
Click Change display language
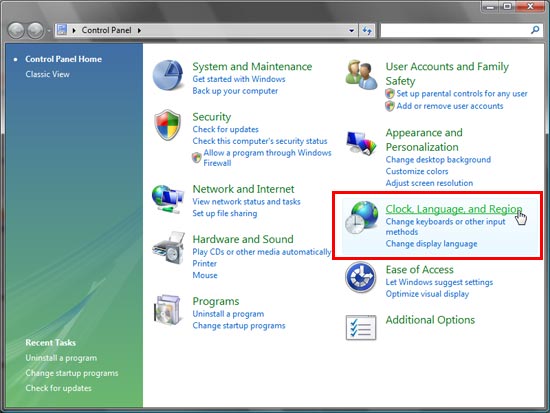pyautogui.click(x=431, y=244)
